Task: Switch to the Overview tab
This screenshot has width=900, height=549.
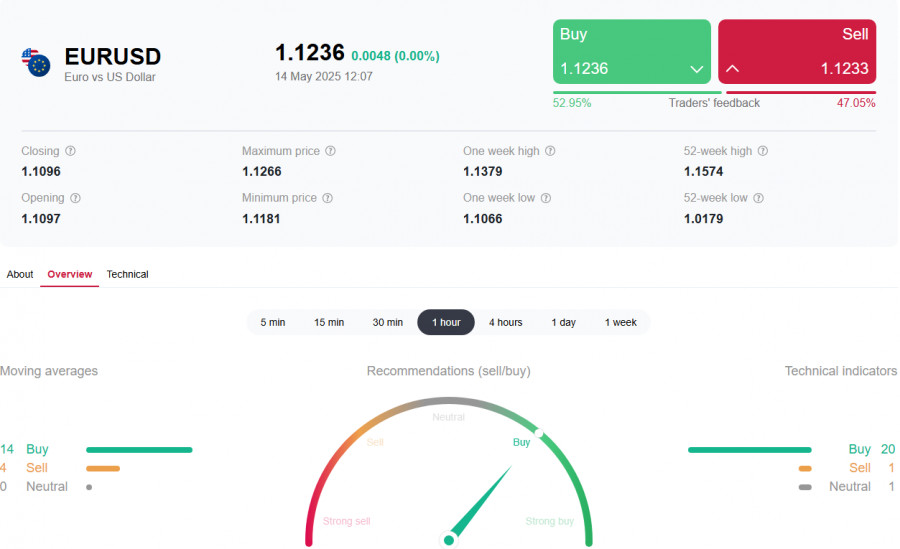Action: [69, 274]
